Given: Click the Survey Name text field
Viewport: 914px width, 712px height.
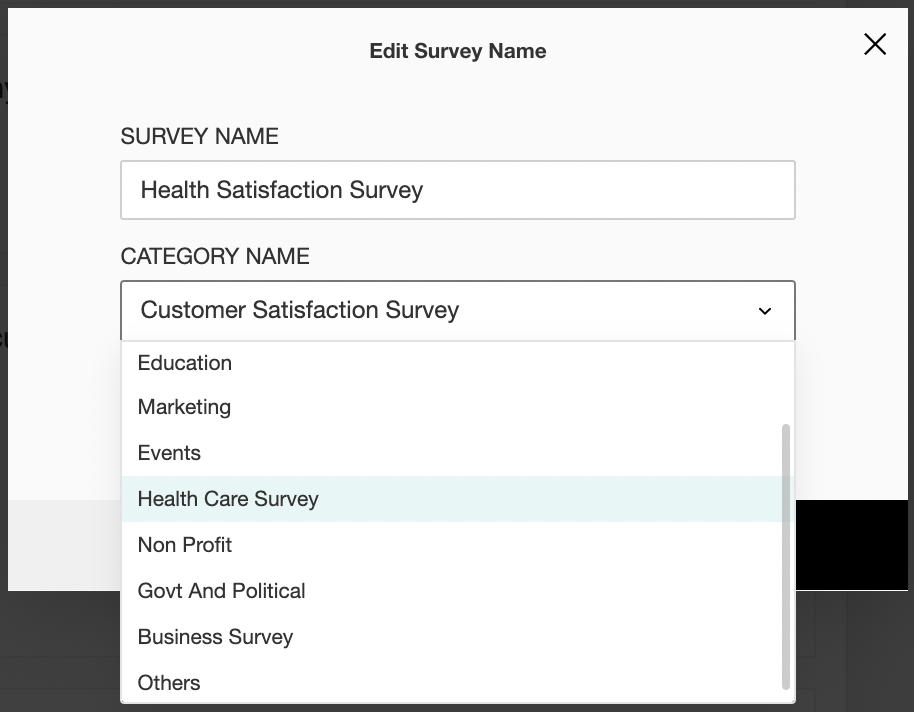Looking at the screenshot, I should point(457,190).
